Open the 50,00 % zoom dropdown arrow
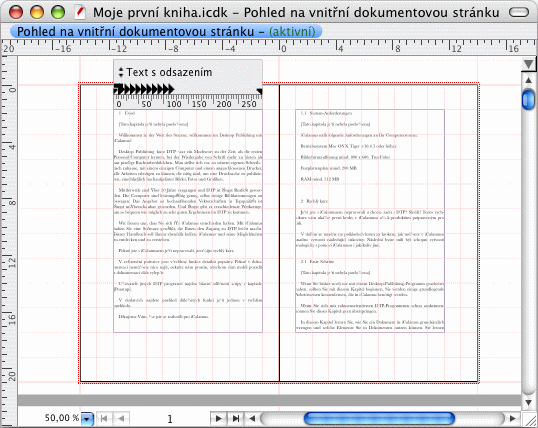The image size is (538, 428). point(87,419)
